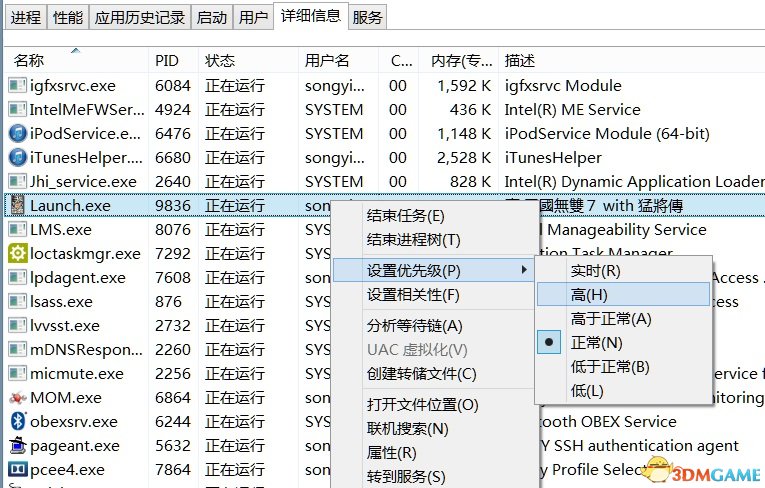Click the obexsrv.exe Bluetooth icon
The image size is (765, 488).
pos(17,421)
